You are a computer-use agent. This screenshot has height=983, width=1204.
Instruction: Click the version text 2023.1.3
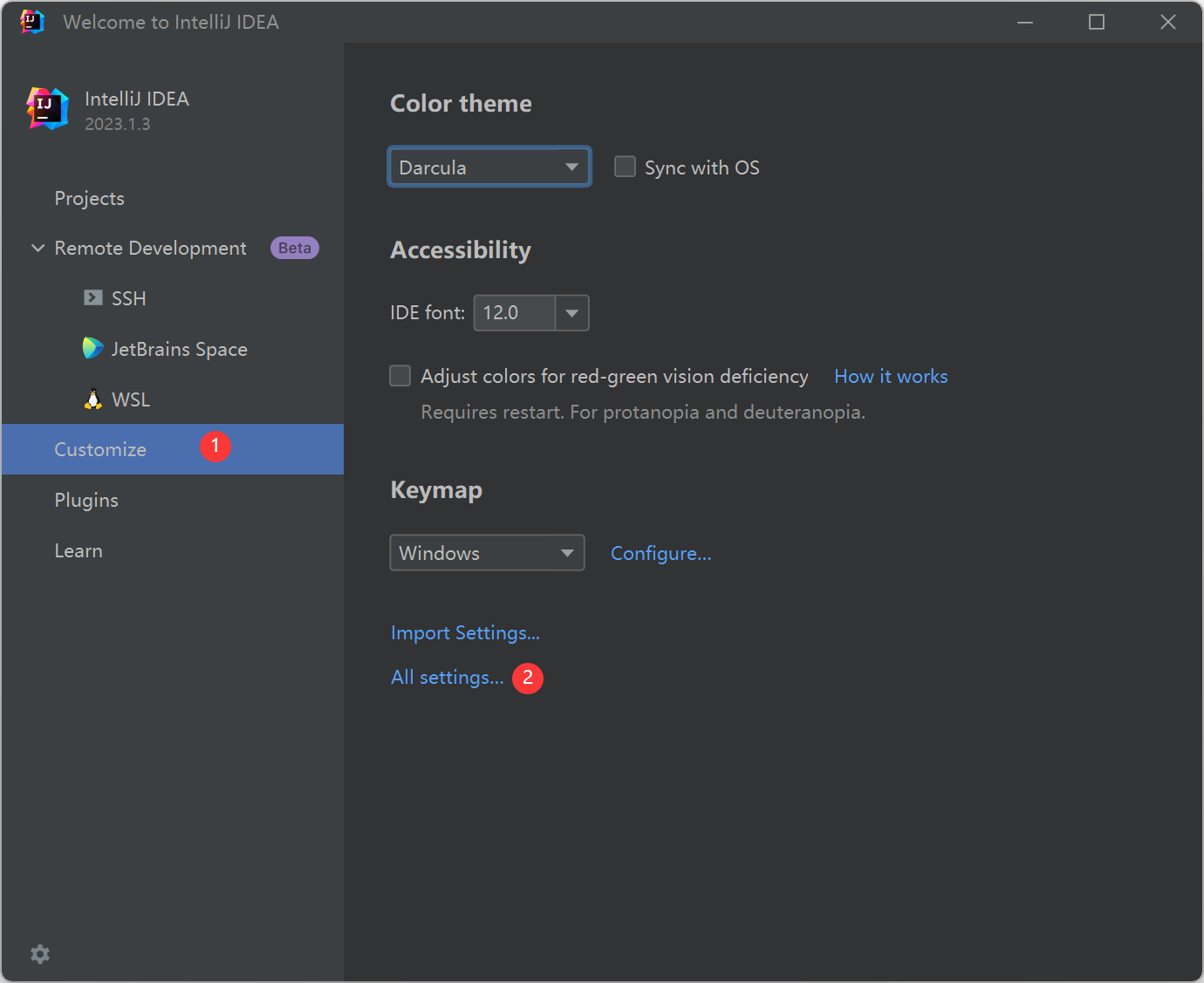point(118,124)
